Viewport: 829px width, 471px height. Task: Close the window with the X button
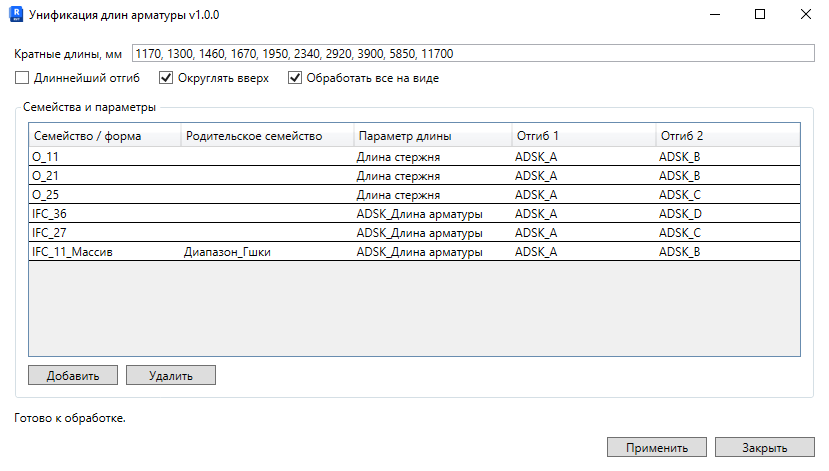point(806,14)
